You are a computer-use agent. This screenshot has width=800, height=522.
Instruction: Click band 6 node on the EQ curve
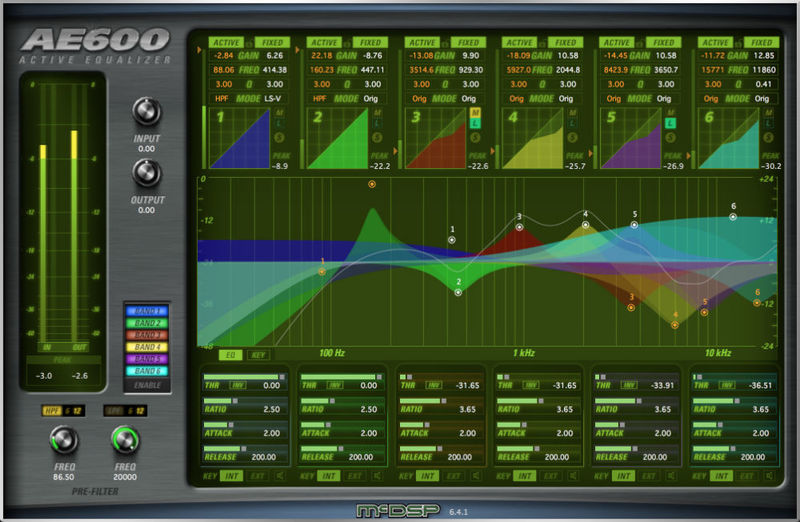pyautogui.click(x=733, y=217)
